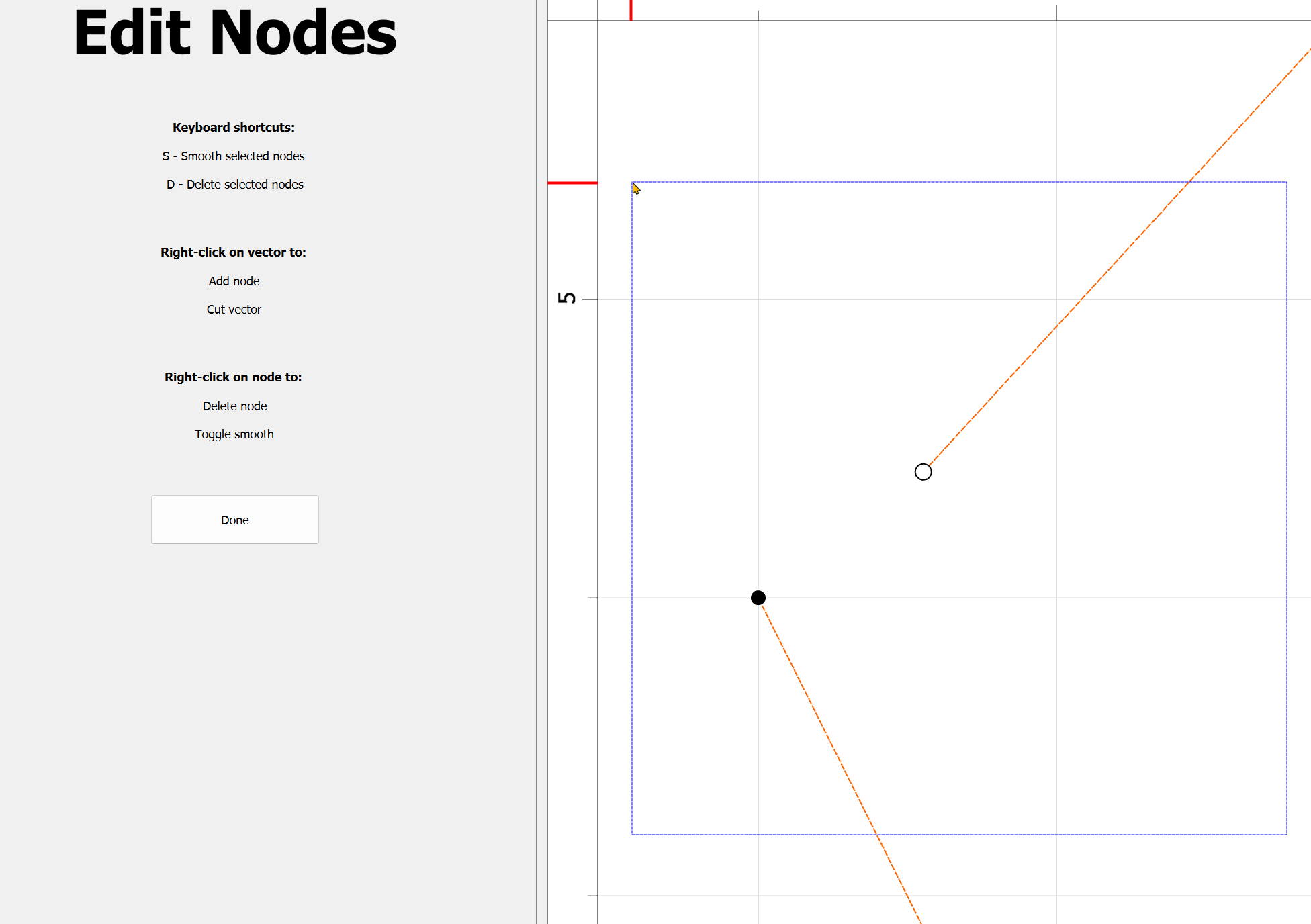The height and width of the screenshot is (924, 1311).
Task: Select the hollow circle node
Action: (x=923, y=472)
